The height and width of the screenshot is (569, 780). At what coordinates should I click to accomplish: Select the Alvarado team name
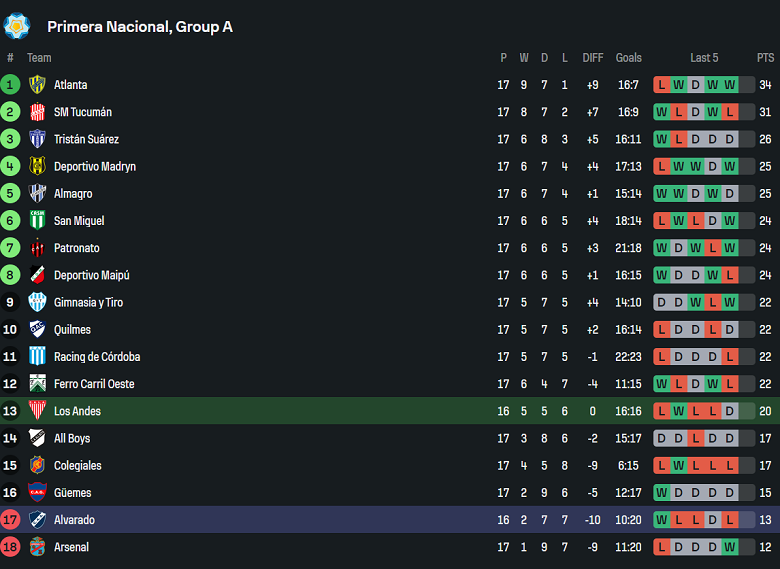74,520
